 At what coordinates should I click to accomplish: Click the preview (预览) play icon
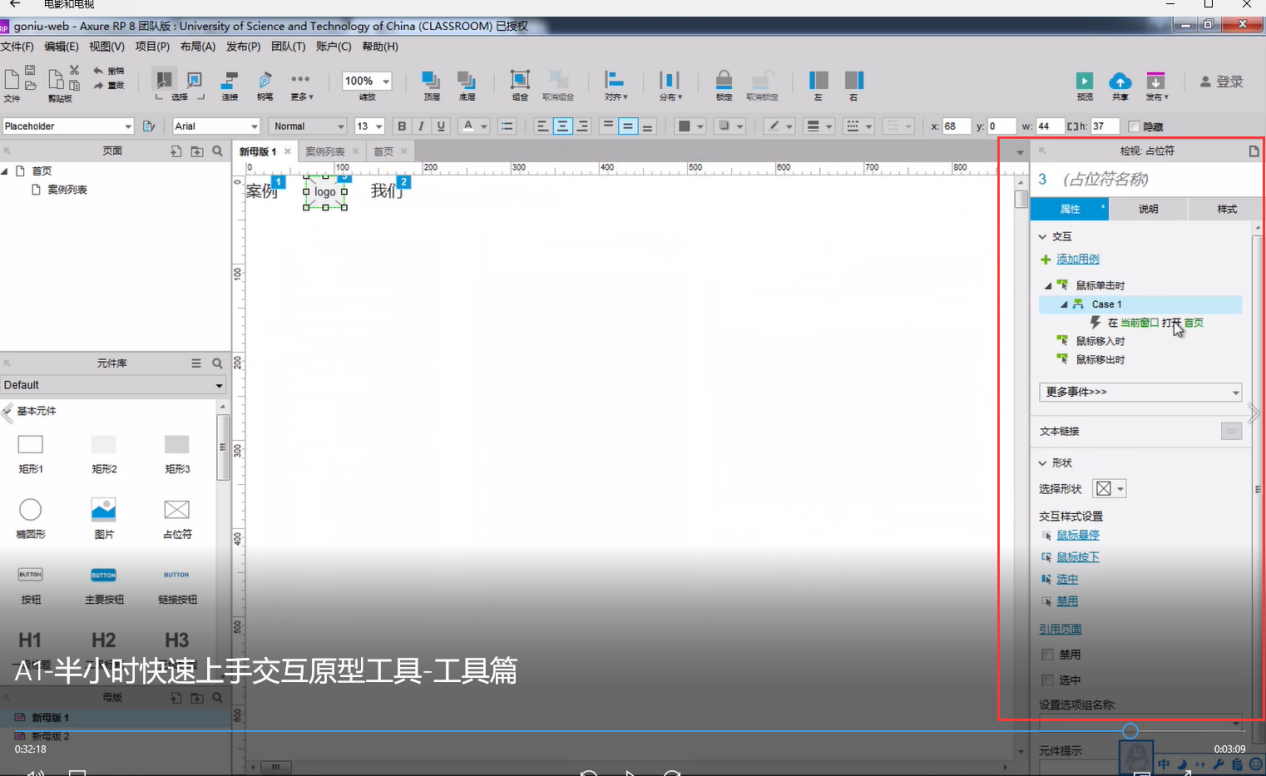pos(1084,80)
